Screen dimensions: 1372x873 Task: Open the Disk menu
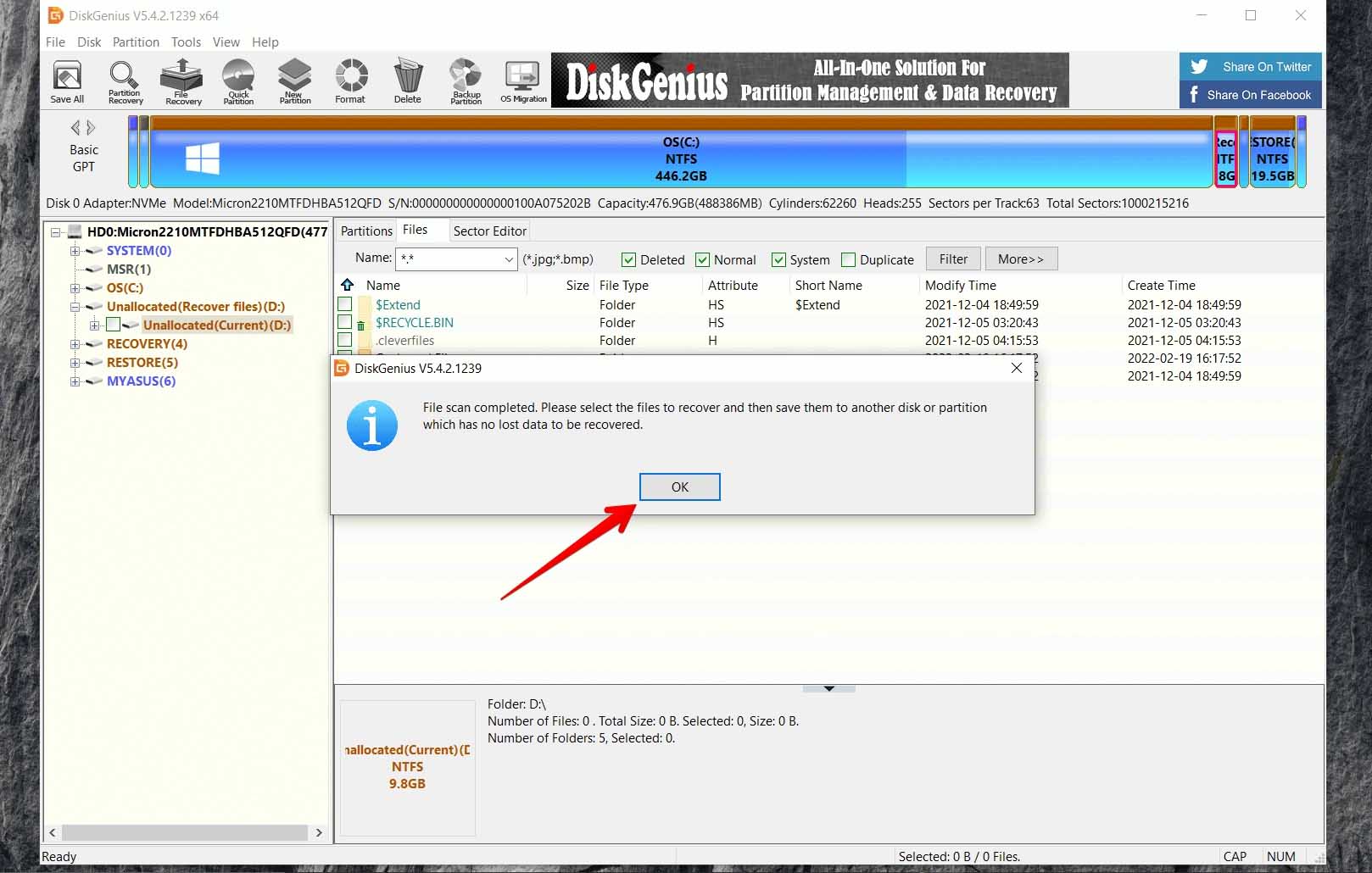[x=89, y=42]
